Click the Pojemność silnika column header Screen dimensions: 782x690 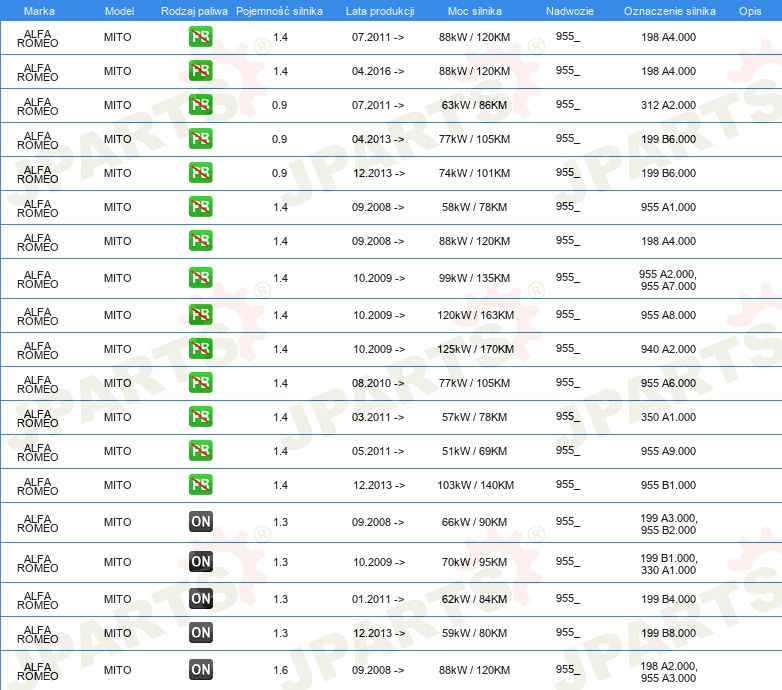[279, 11]
